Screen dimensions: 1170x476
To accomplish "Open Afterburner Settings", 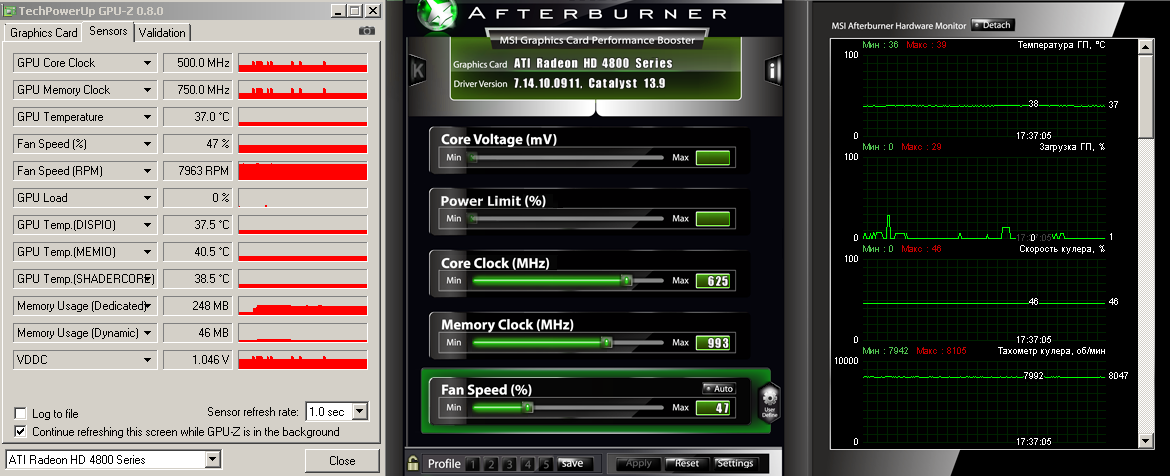I will (x=736, y=463).
